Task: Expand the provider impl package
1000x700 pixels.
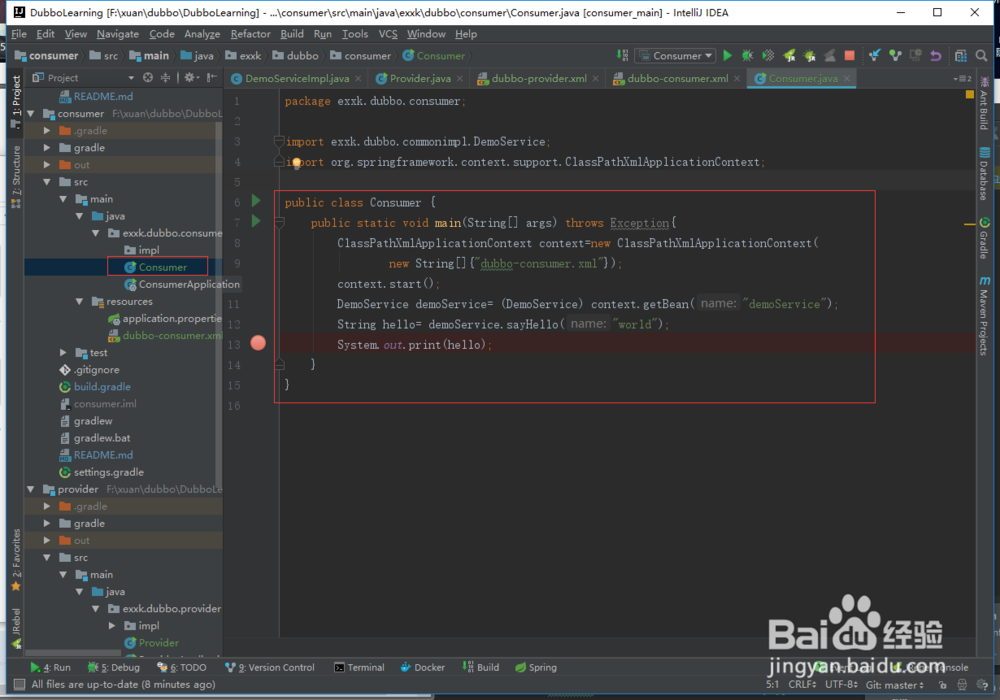Action: (112, 625)
